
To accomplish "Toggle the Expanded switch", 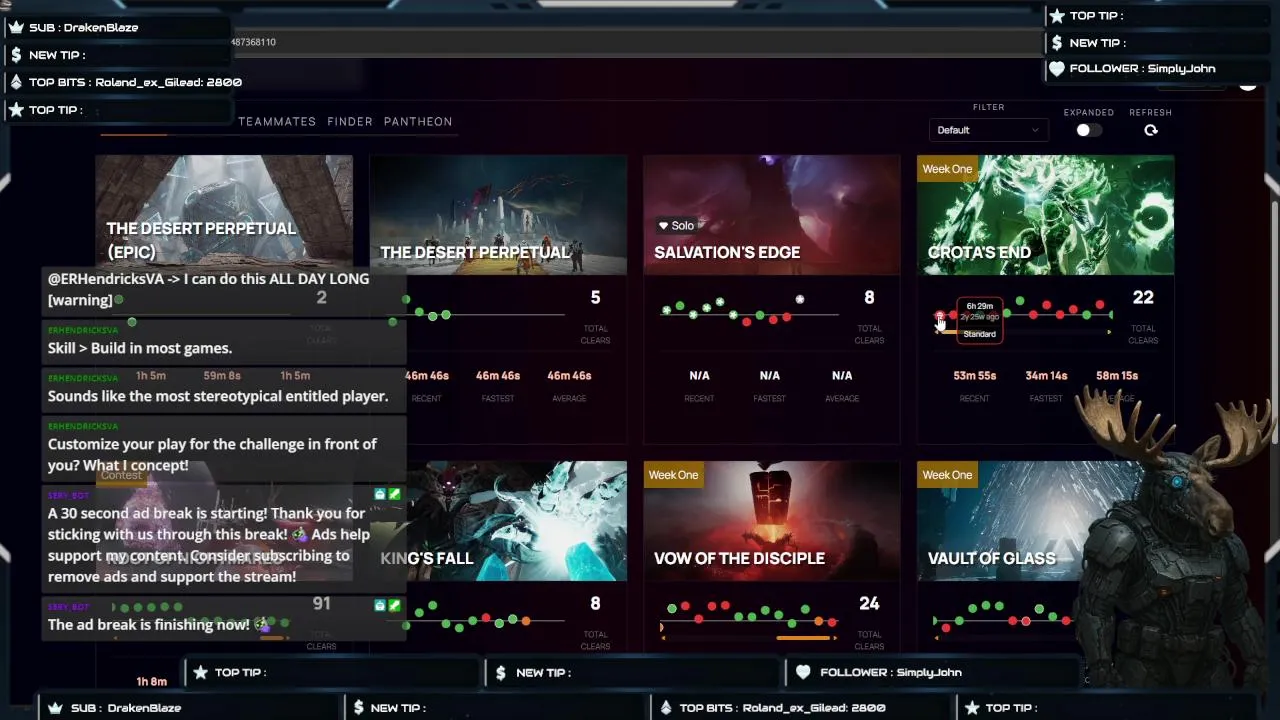I will tap(1088, 130).
